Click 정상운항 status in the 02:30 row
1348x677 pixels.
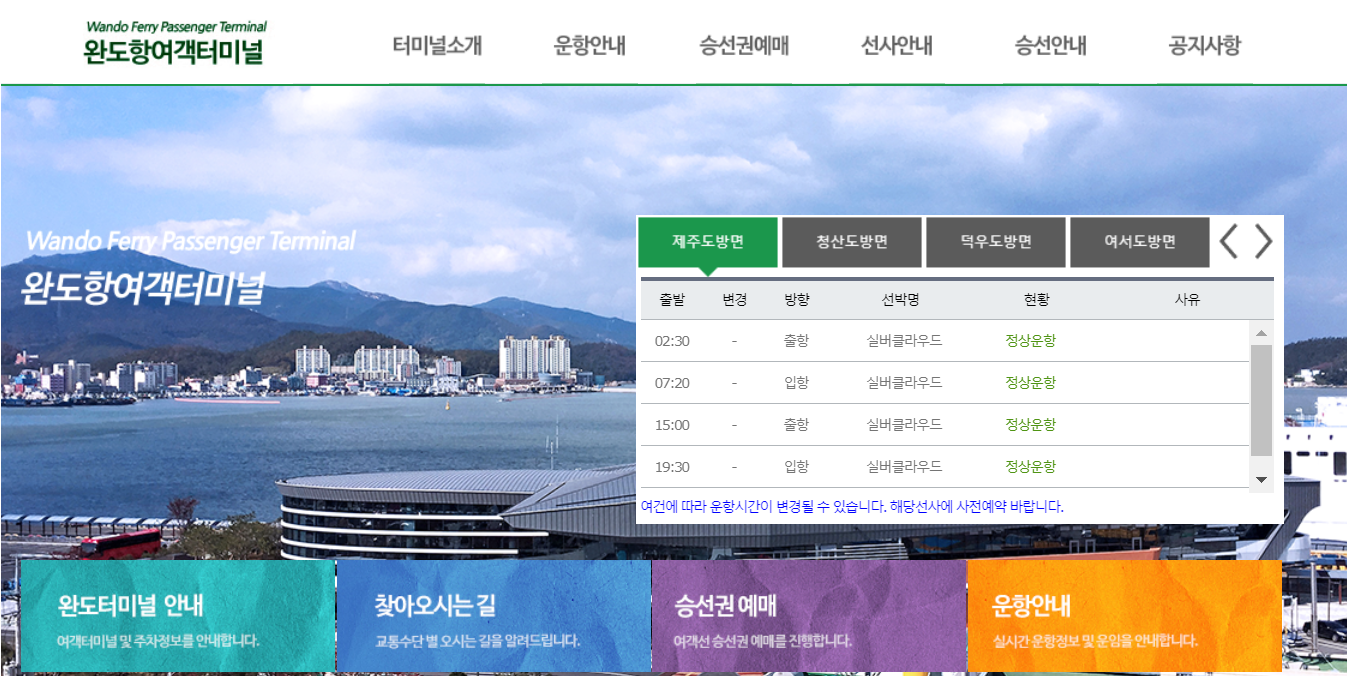1030,341
